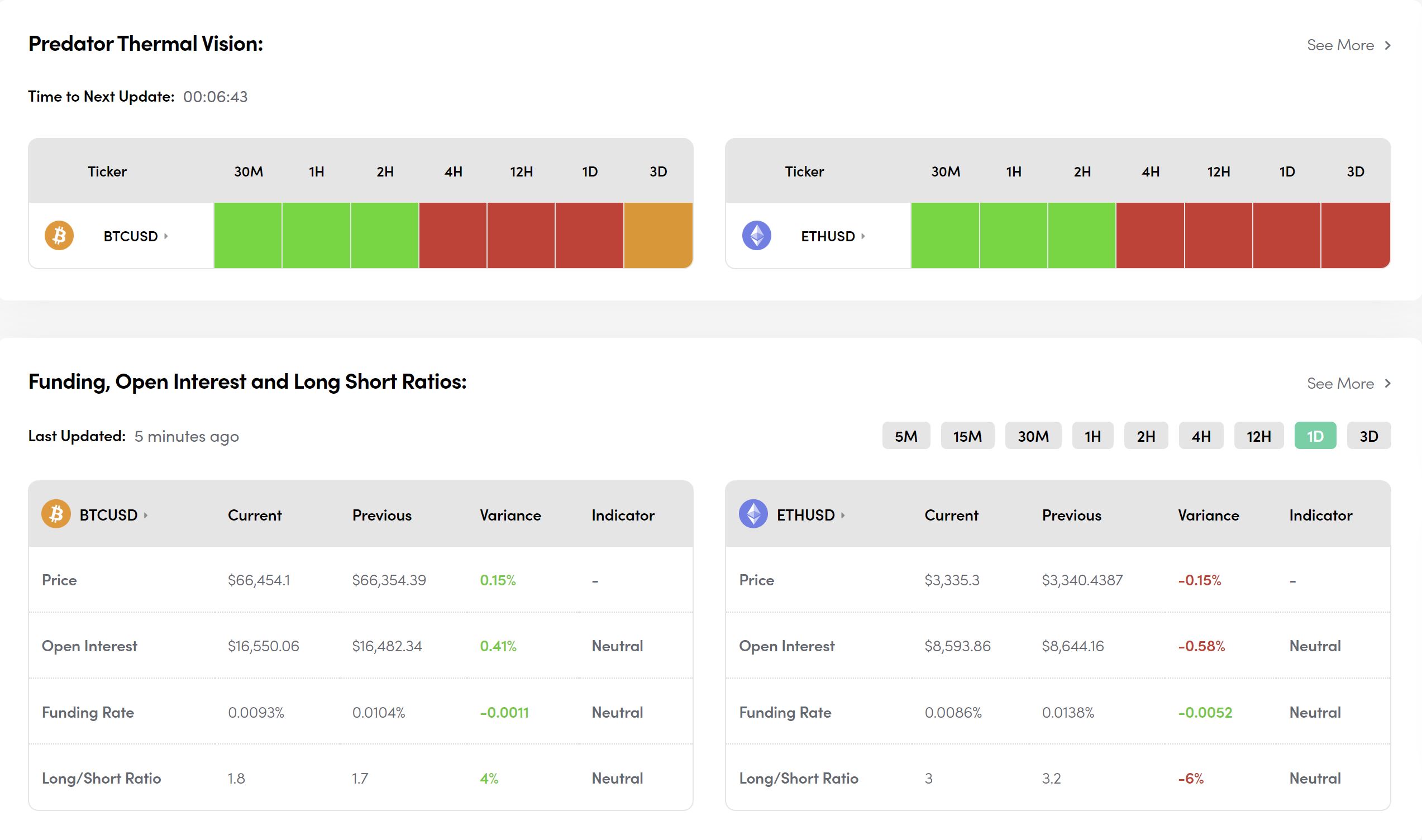Open See More for Predator Thermal Vision
The width and height of the screenshot is (1422, 840).
[x=1348, y=45]
